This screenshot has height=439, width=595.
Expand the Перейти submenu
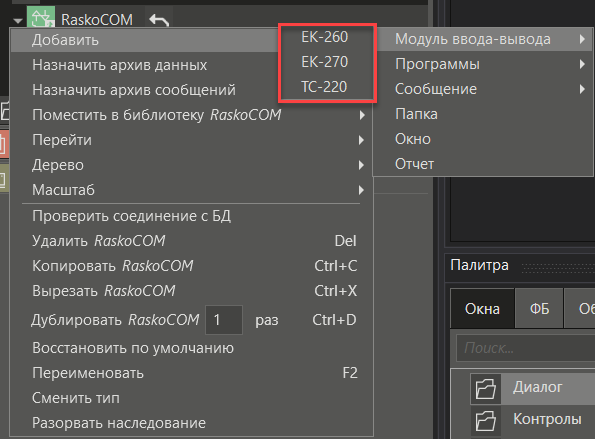191,140
